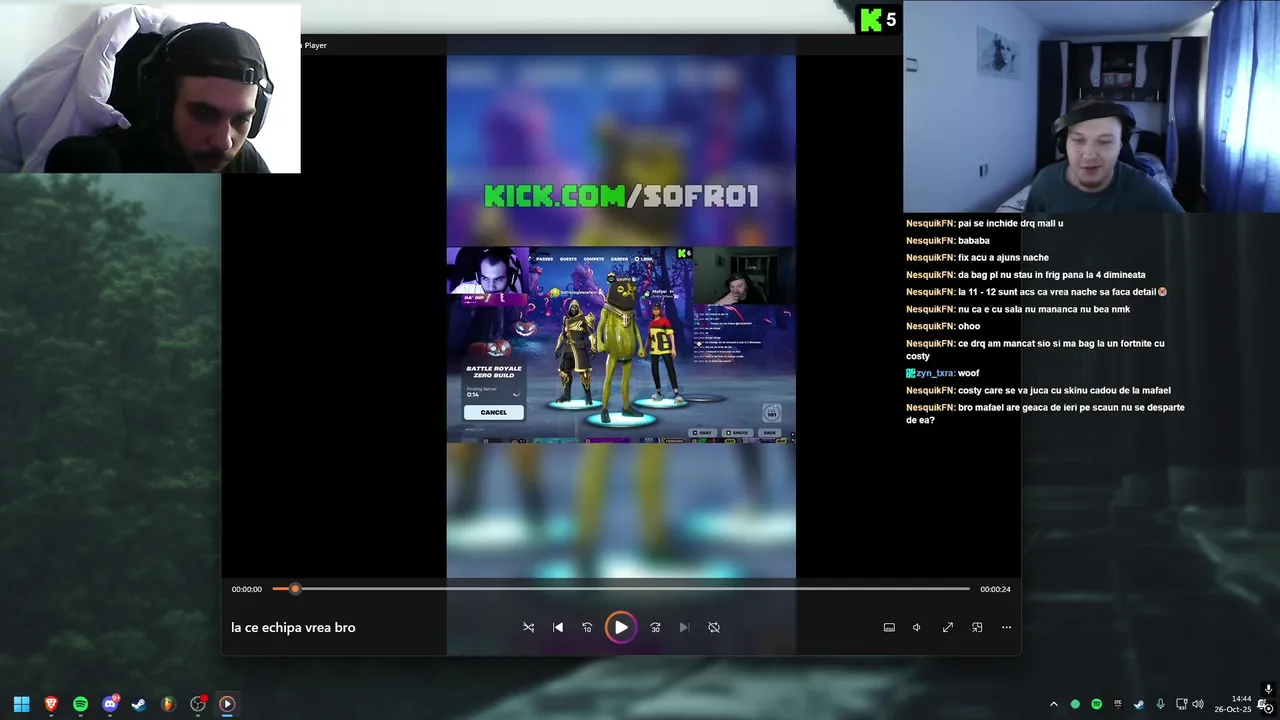Open the Windows Start menu
This screenshot has height=720, width=1280.
pos(21,704)
